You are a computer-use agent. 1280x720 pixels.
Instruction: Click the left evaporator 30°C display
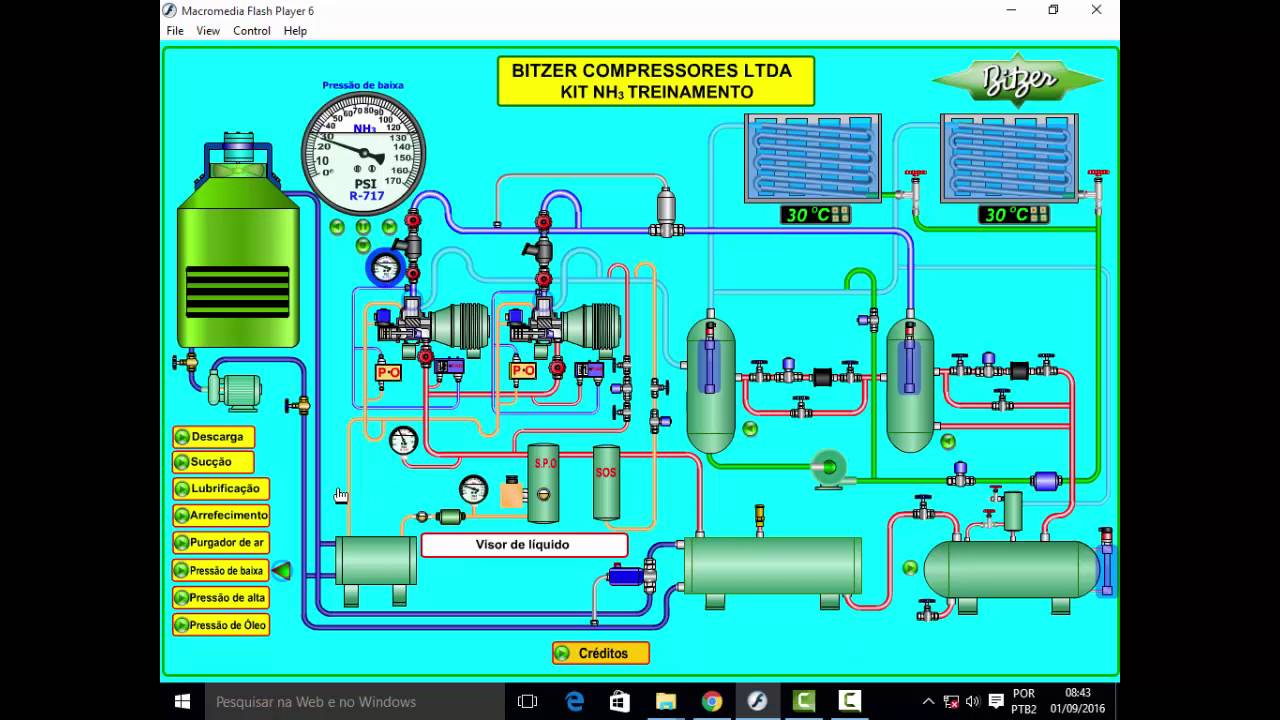[816, 215]
